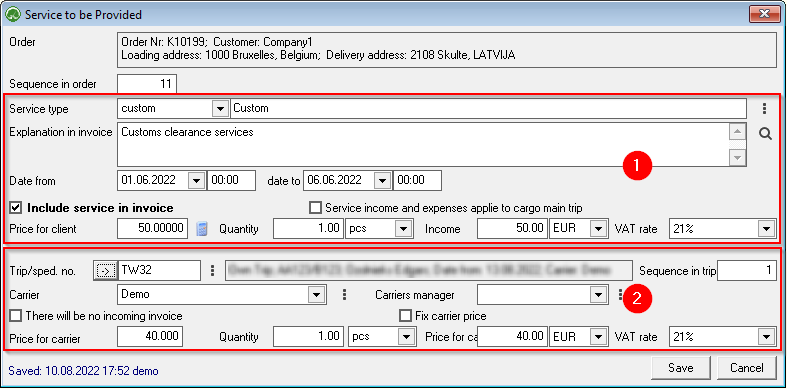Image resolution: width=787 pixels, height=389 pixels.
Task: Click the Income amount field 50.00
Action: tap(513, 229)
